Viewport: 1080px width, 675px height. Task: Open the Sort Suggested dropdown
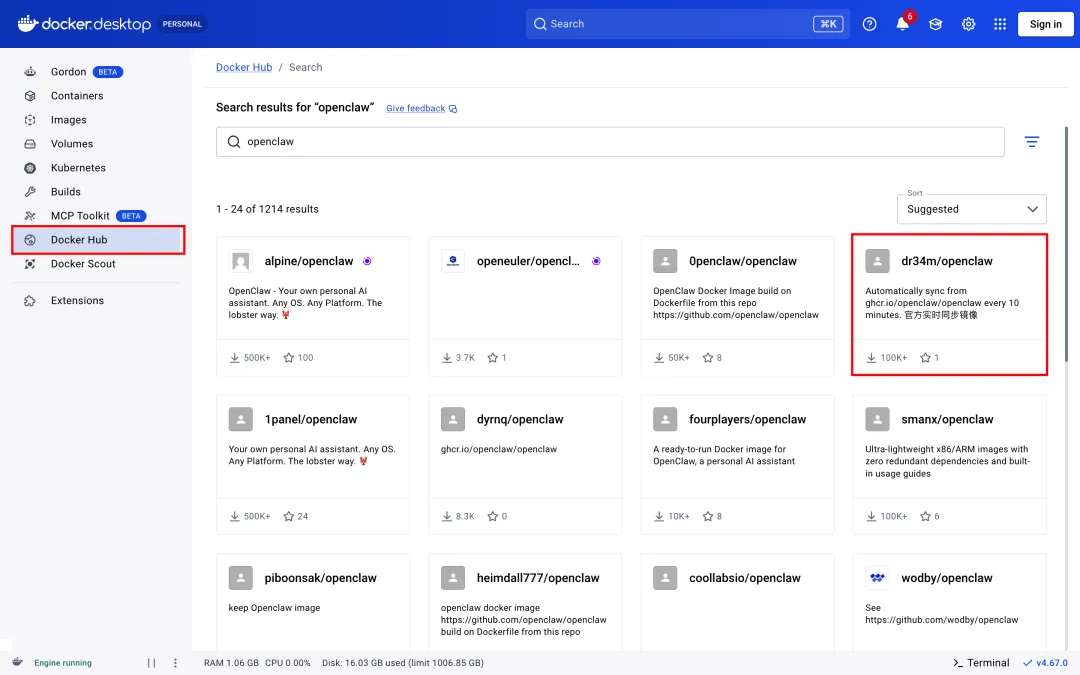(x=971, y=209)
